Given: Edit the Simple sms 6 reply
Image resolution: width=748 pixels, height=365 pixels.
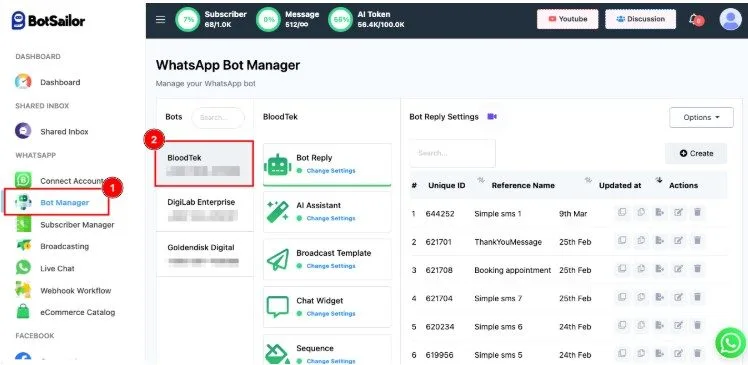Looking at the screenshot, I should (x=678, y=325).
